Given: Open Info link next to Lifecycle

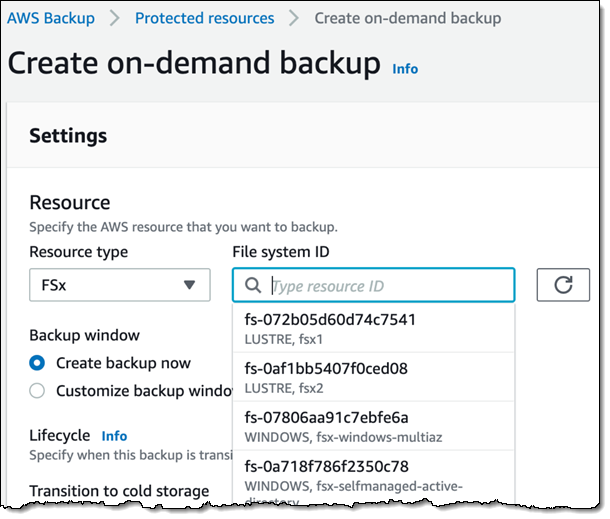Looking at the screenshot, I should point(114,436).
